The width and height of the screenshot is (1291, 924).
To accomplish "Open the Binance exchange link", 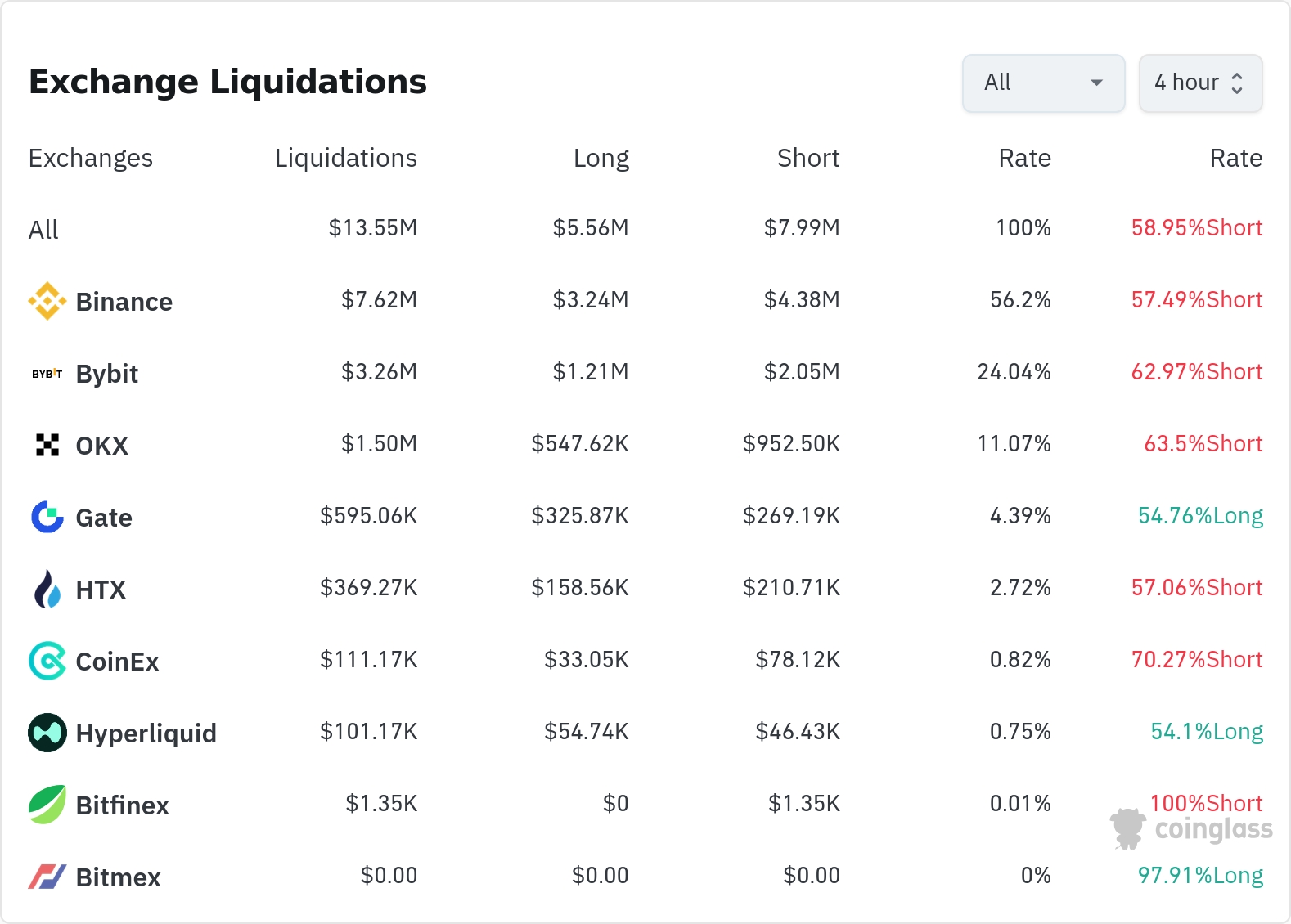I will 124,302.
